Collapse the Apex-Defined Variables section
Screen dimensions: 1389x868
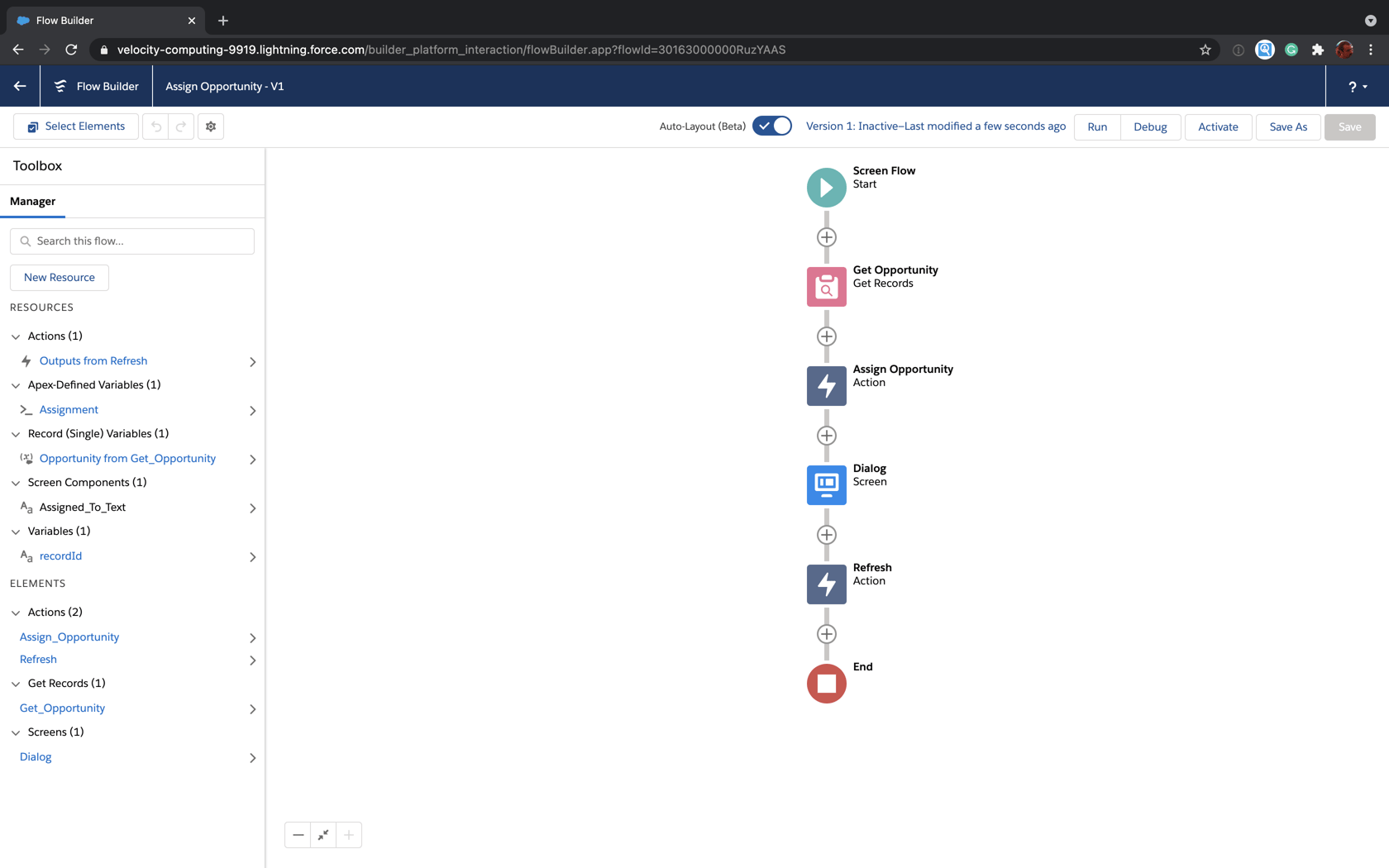pos(16,385)
